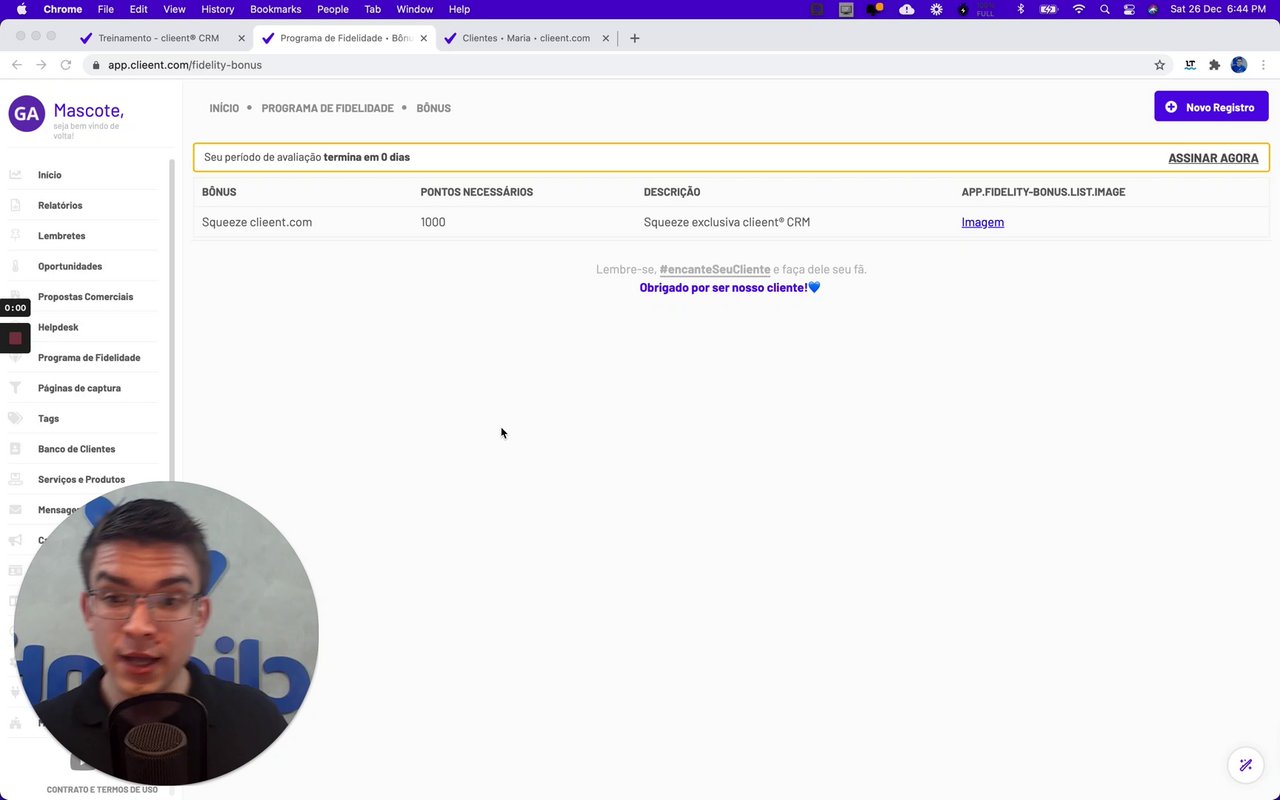Click the magic wand floating button
This screenshot has width=1280, height=800.
coord(1245,765)
